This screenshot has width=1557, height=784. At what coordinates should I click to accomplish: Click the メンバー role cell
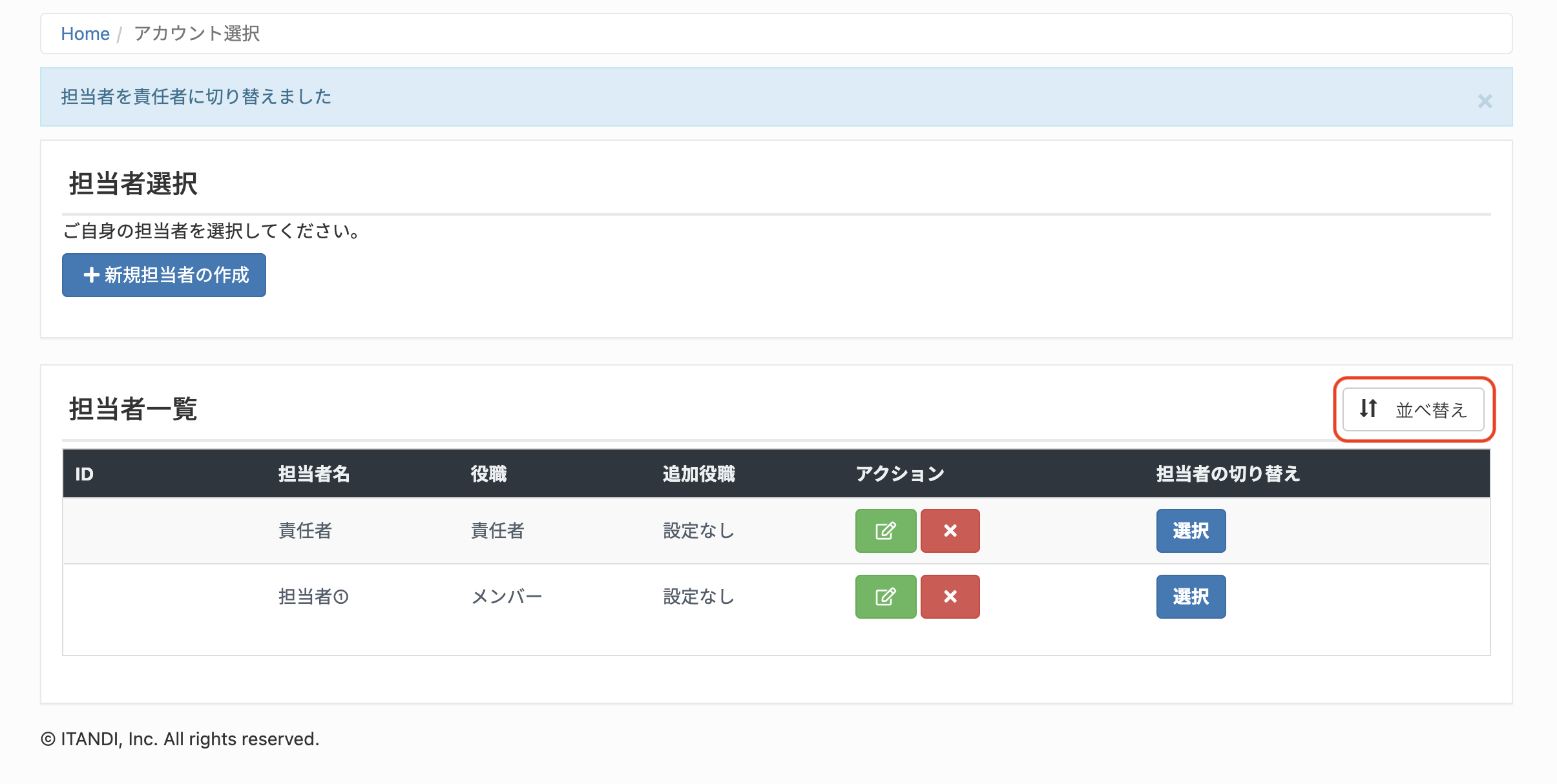pyautogui.click(x=507, y=597)
